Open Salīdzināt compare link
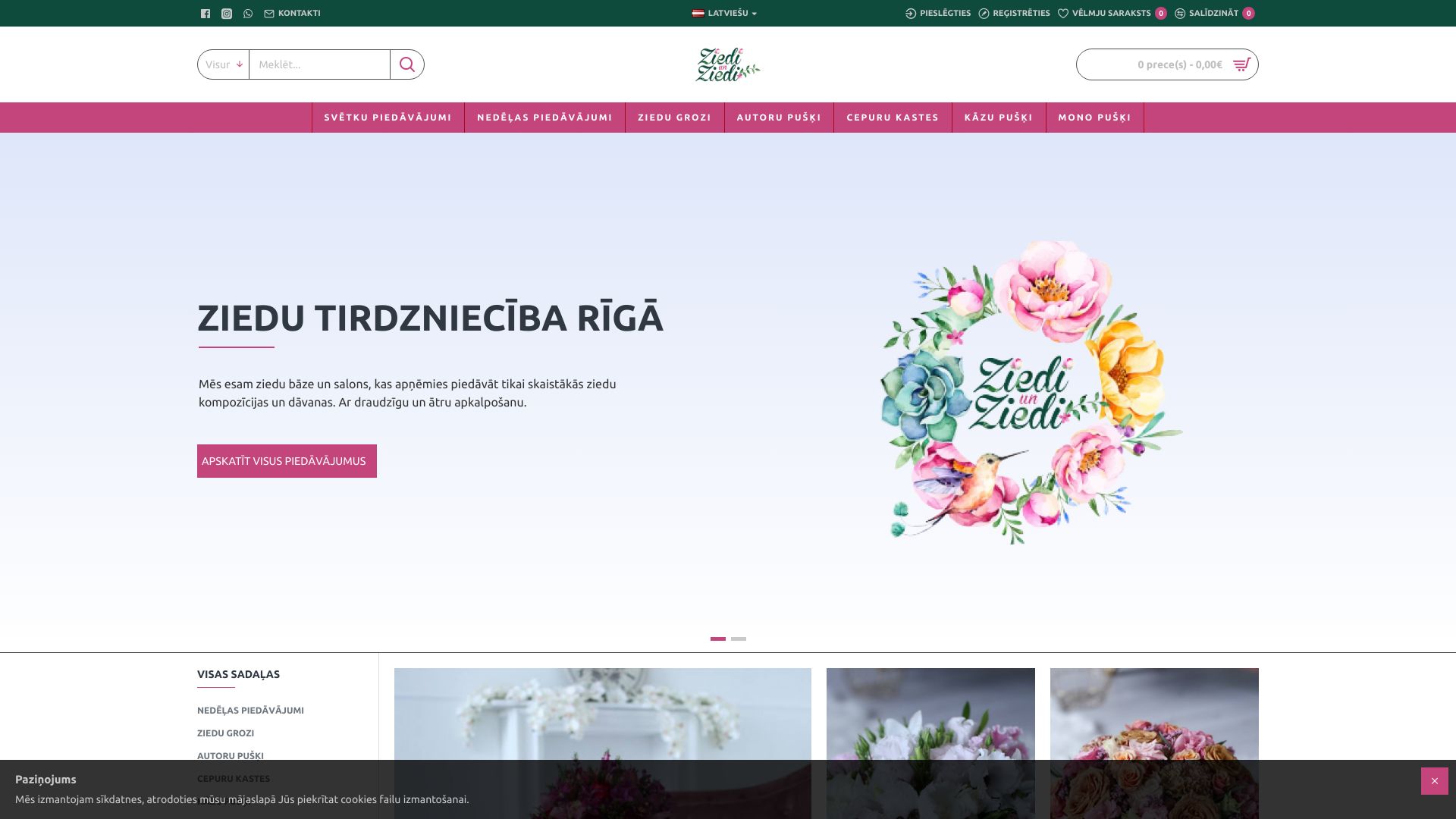 point(1213,14)
